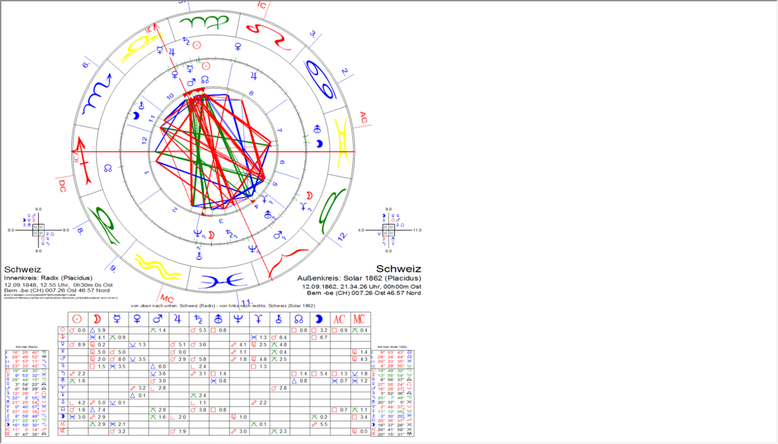Image resolution: width=778 pixels, height=444 pixels.
Task: Click the Sun symbol column header in aspect table
Action: [x=77, y=319]
